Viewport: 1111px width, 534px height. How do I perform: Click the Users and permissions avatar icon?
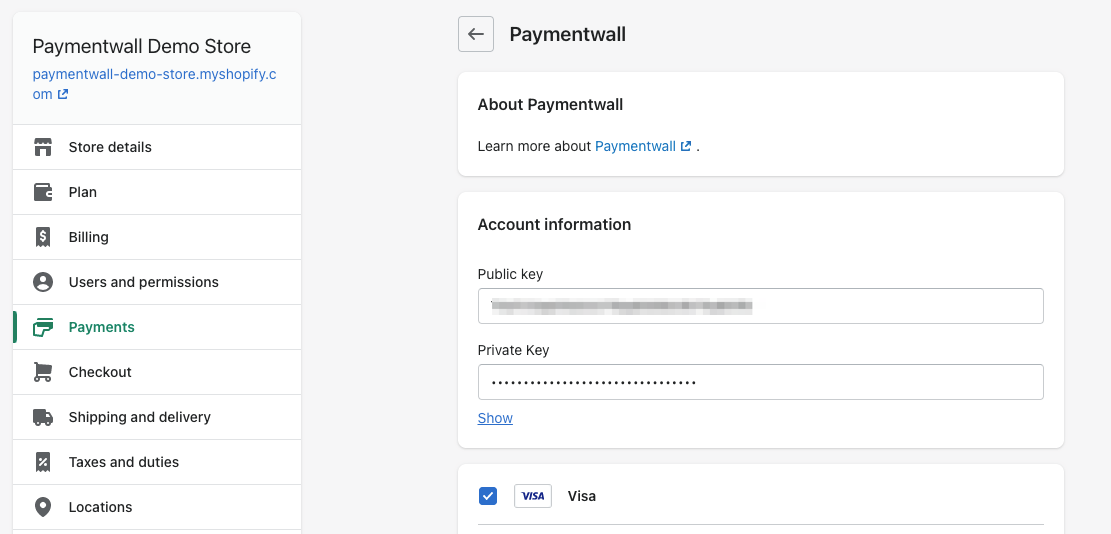(43, 282)
